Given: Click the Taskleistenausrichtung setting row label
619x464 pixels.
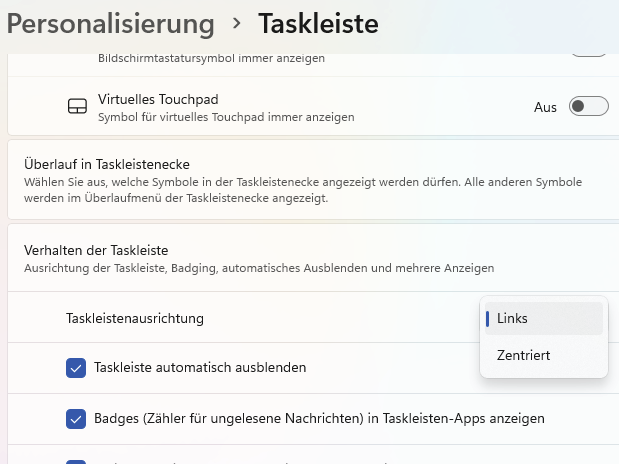Looking at the screenshot, I should (x=135, y=318).
